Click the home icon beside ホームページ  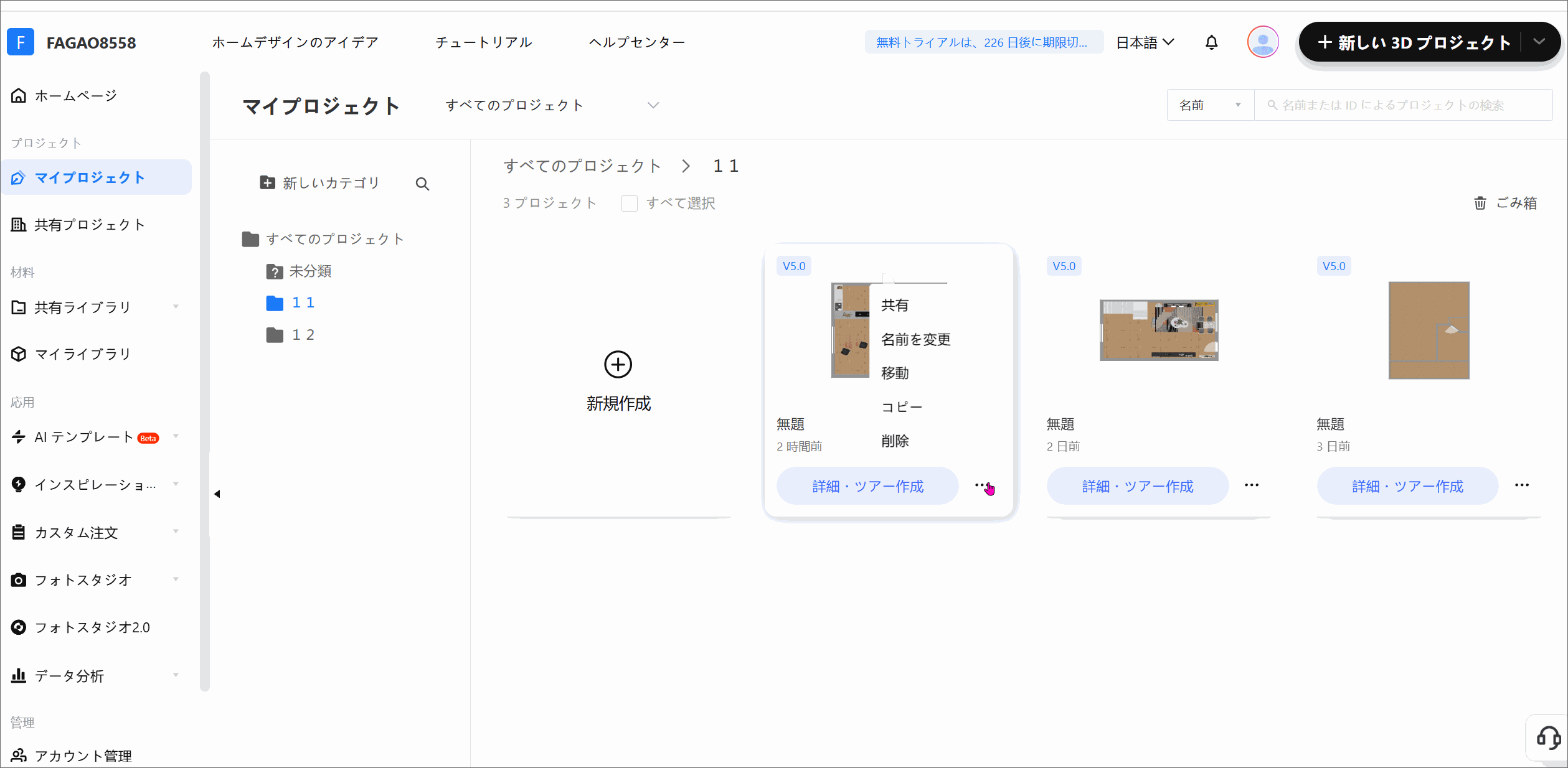19,95
